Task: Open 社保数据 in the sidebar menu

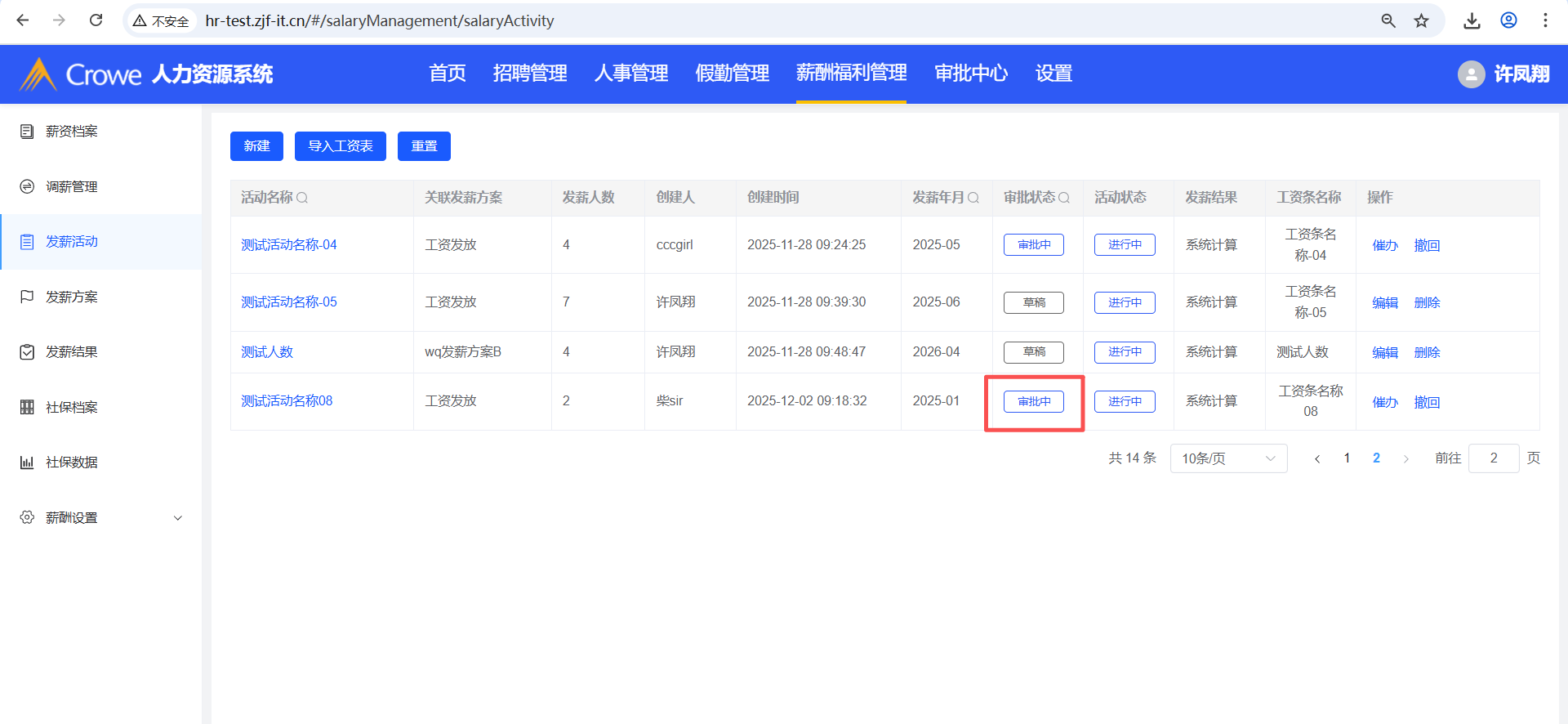Action: (72, 463)
